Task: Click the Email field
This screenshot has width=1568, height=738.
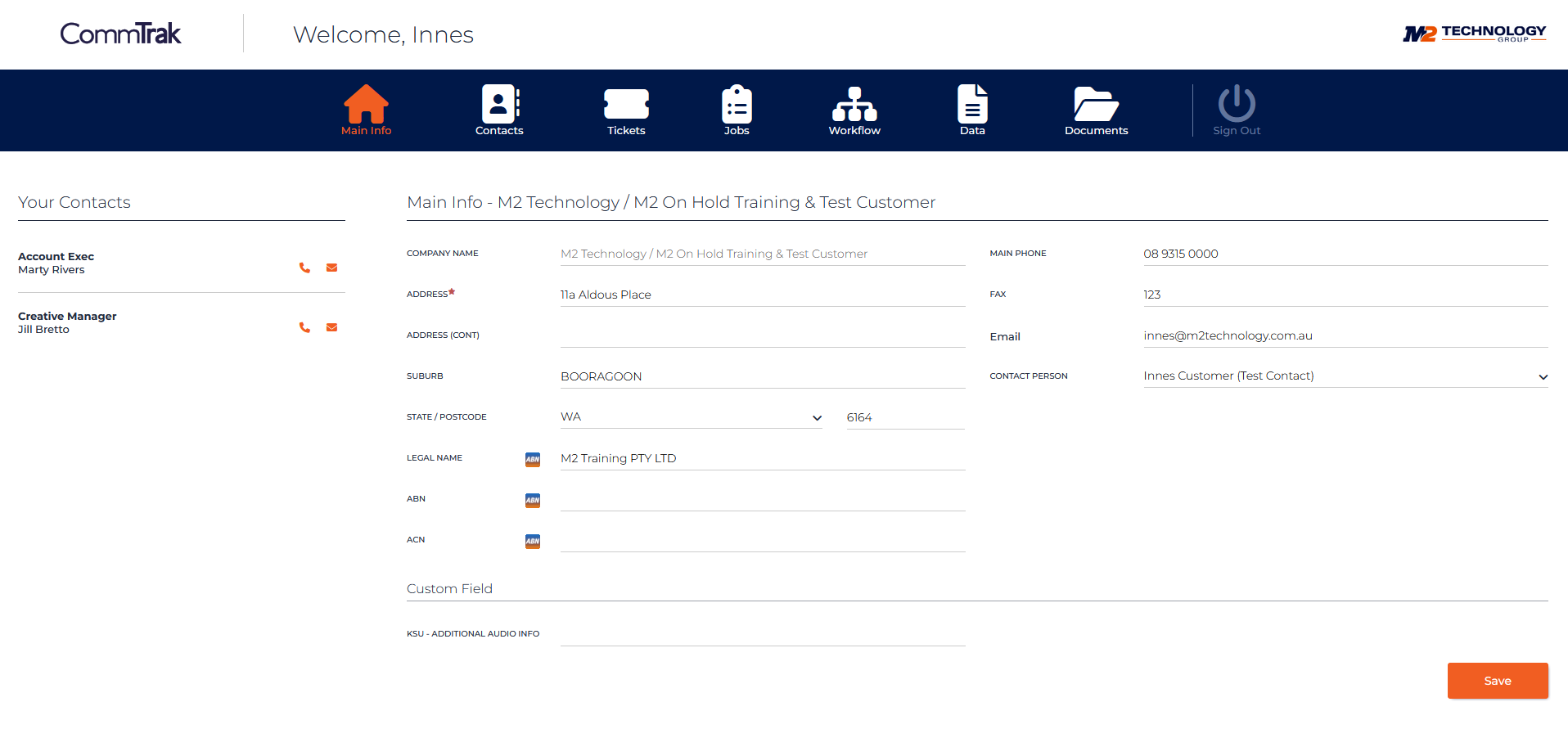Action: point(1345,335)
